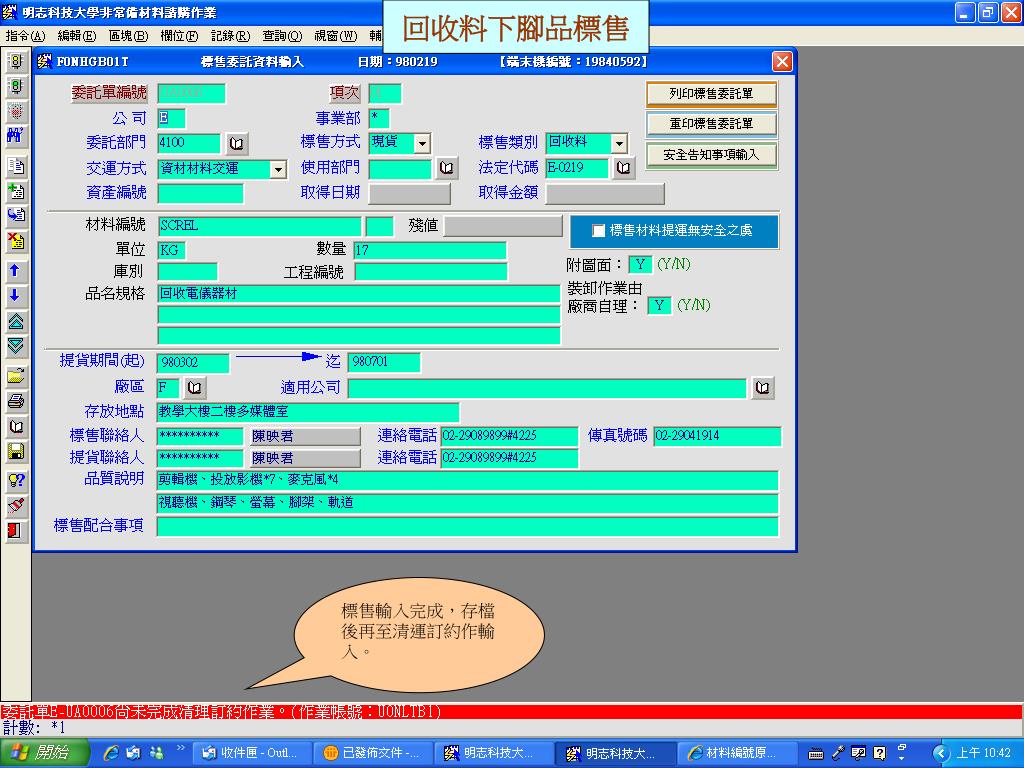Click the 品名規格 field 回收電儀器材
The image size is (1024, 768).
[x=359, y=294]
